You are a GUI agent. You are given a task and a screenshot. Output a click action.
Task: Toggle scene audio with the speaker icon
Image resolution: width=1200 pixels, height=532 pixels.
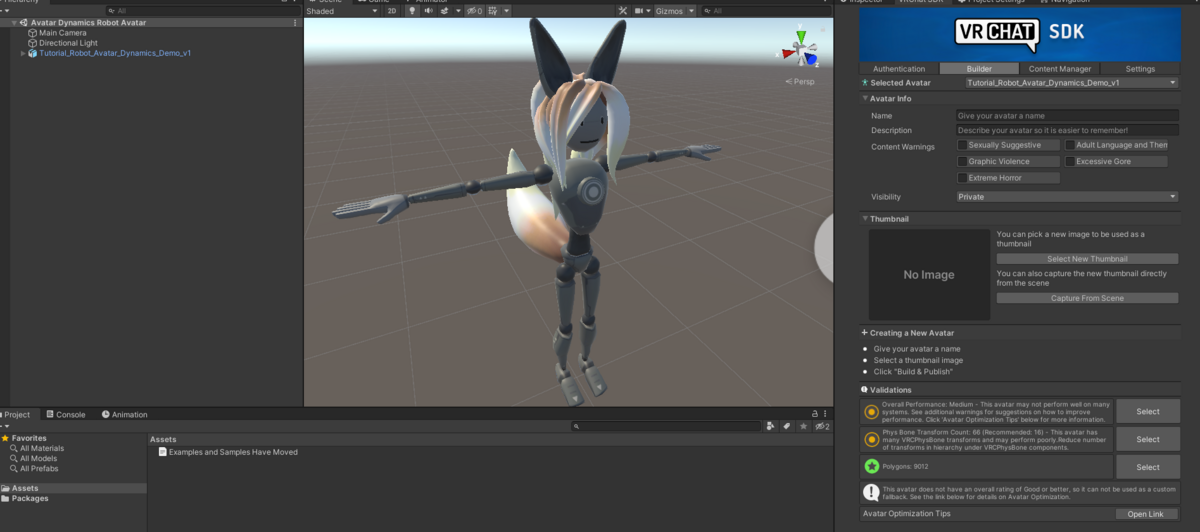[429, 11]
